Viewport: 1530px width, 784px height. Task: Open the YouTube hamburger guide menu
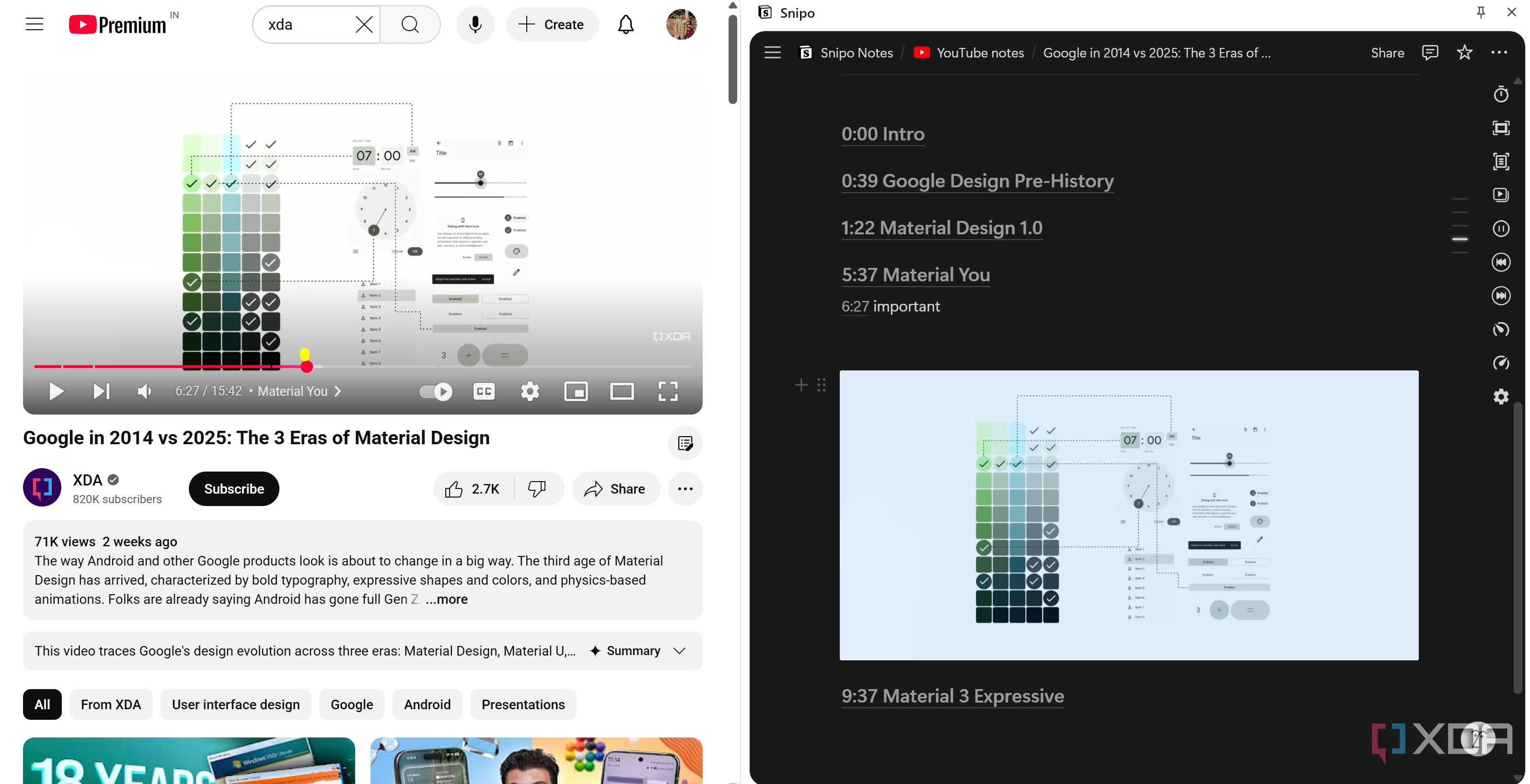35,24
